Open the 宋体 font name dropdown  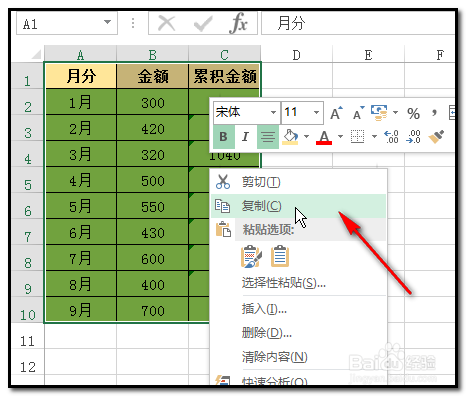click(273, 112)
